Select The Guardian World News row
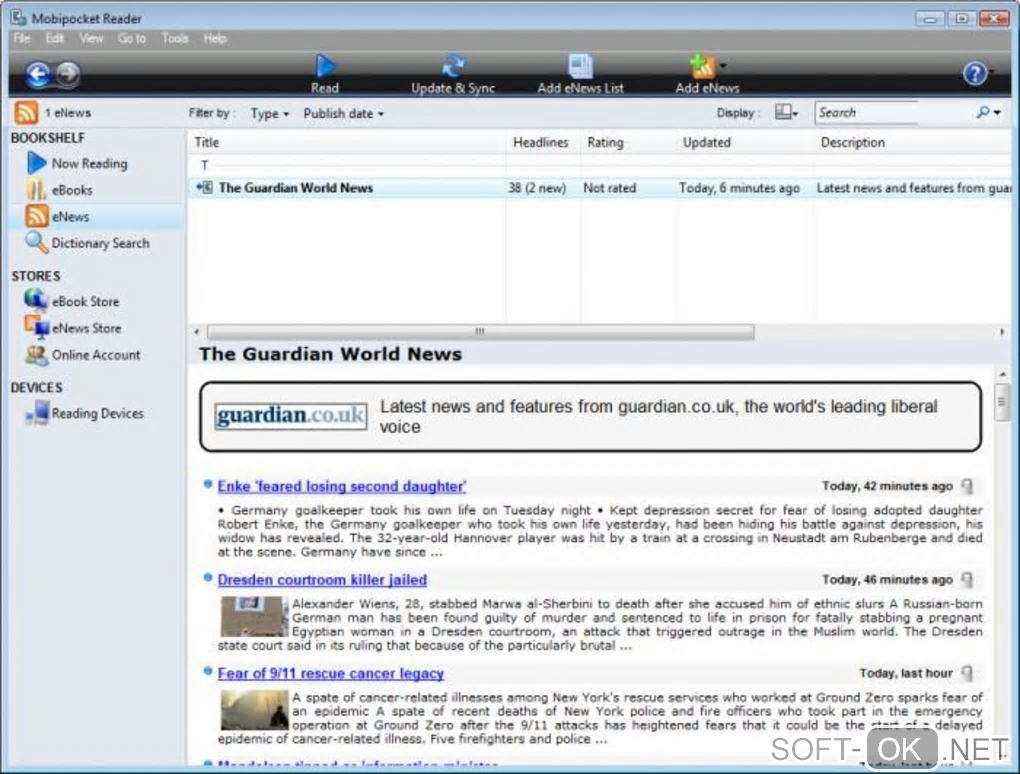This screenshot has width=1020, height=774. 600,188
